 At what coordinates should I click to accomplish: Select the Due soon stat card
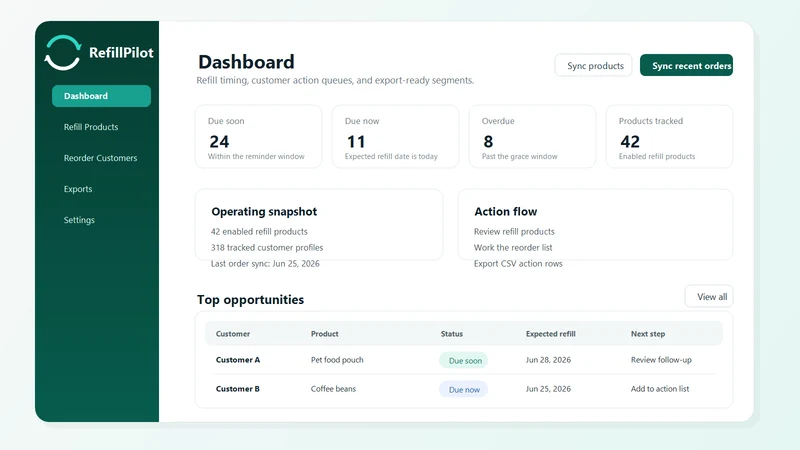click(x=259, y=137)
